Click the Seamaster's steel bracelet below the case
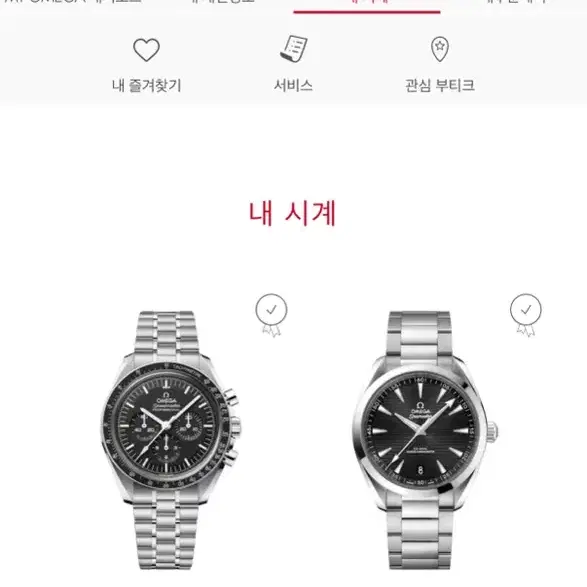 pyautogui.click(x=420, y=533)
